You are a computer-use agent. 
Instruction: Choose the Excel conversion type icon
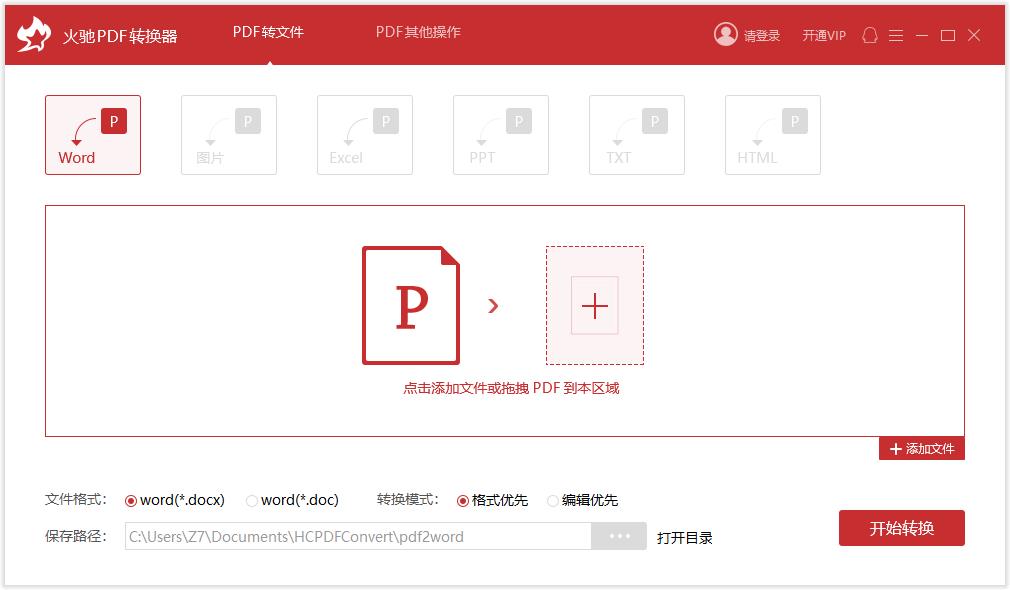coord(365,135)
